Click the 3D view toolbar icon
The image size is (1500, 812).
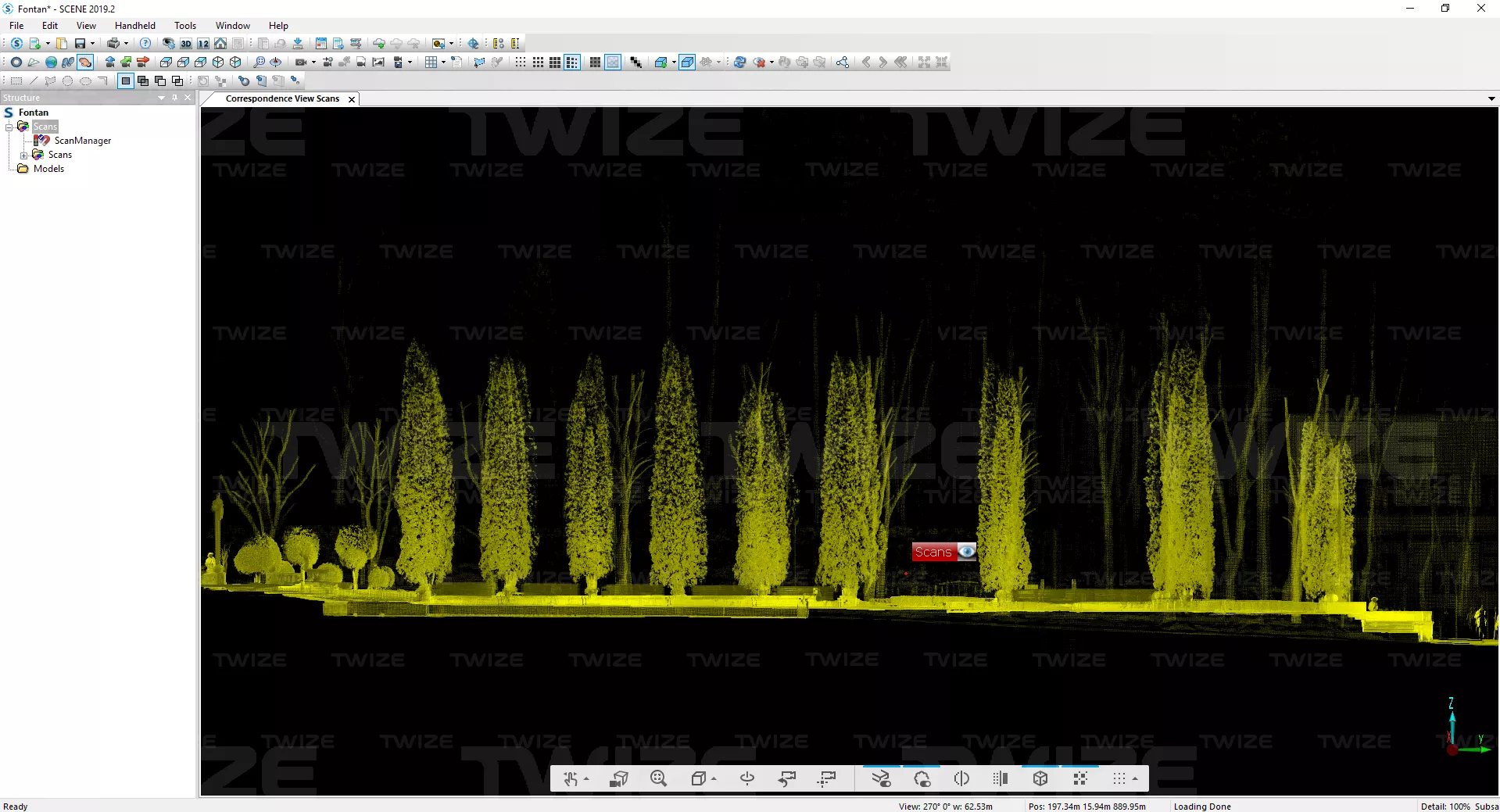coord(186,44)
